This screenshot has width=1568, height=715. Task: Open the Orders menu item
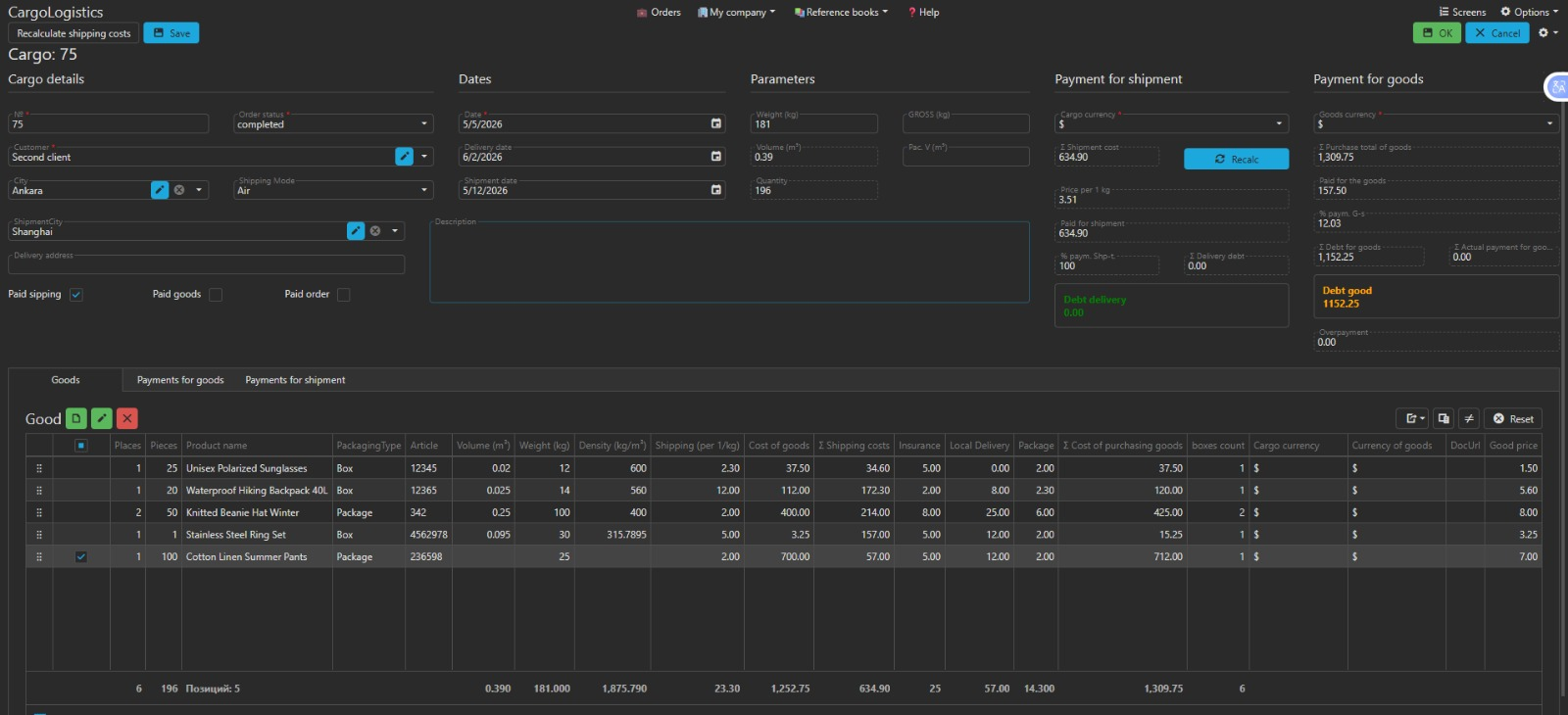pos(659,12)
